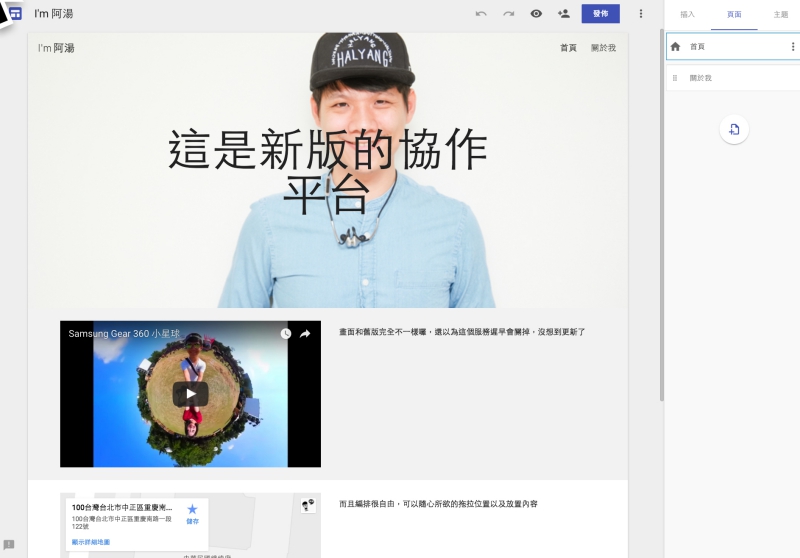800x558 pixels.
Task: Switch to the 頁面 tab
Action: (734, 14)
